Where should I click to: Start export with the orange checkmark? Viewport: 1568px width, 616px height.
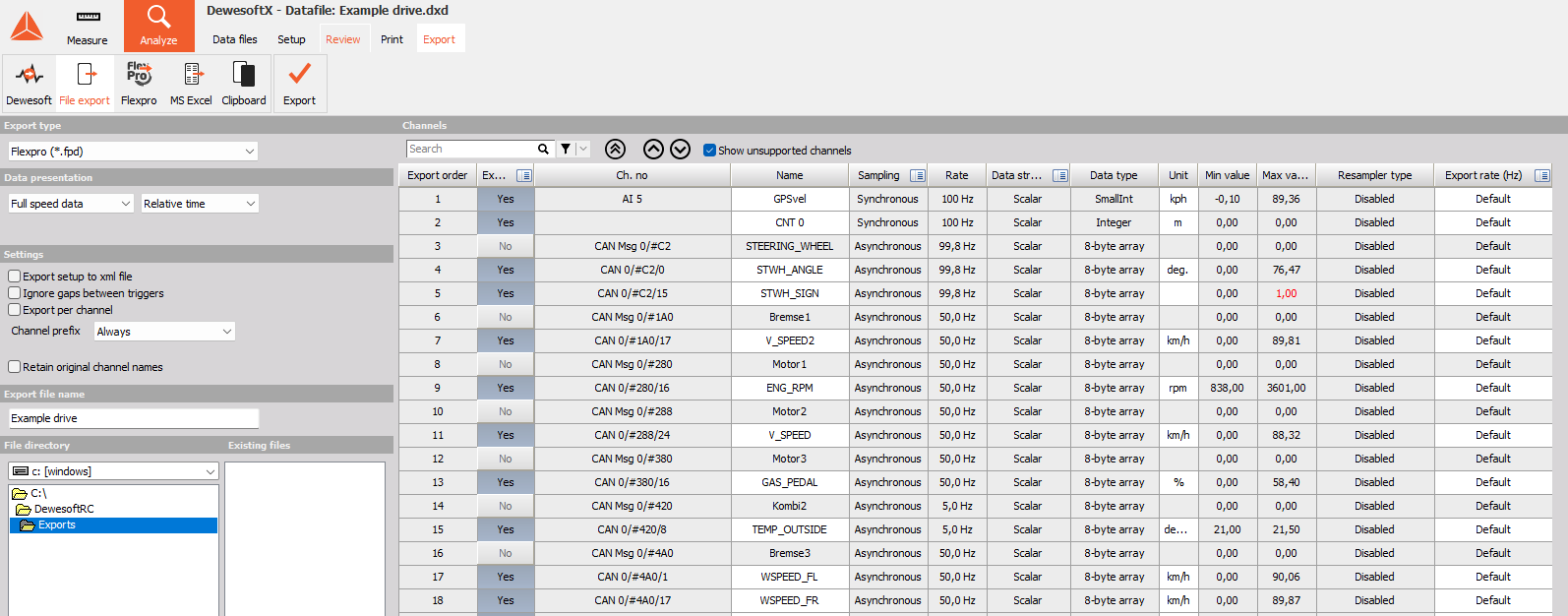pyautogui.click(x=299, y=83)
